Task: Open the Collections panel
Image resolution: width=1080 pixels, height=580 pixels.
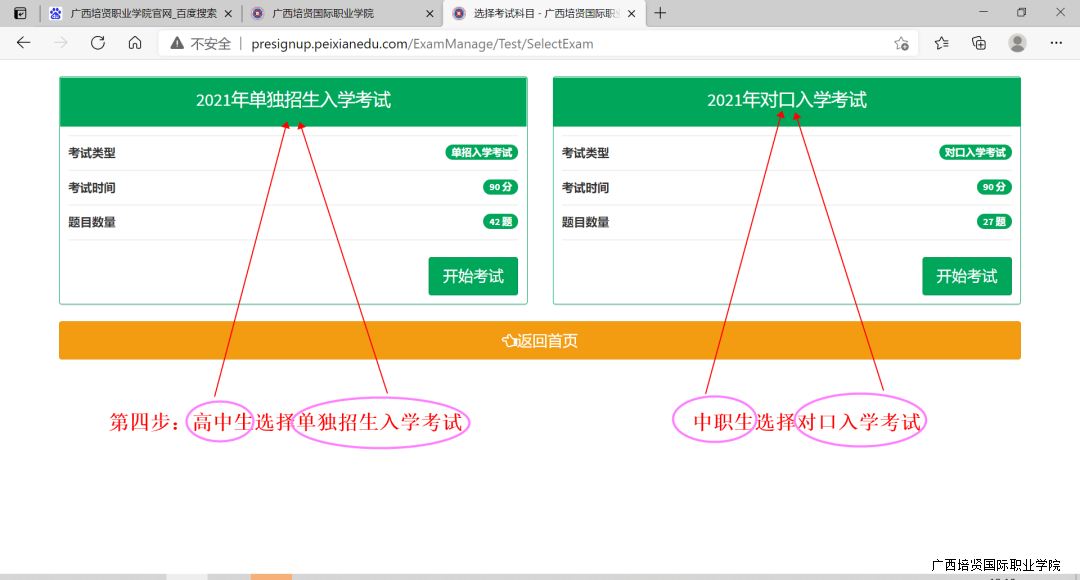Action: point(979,43)
